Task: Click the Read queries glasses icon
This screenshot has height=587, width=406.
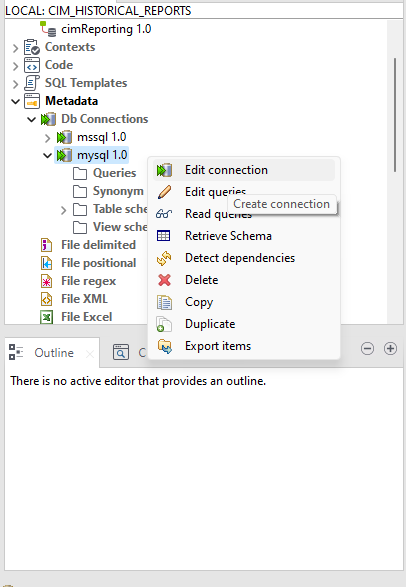Action: (164, 214)
